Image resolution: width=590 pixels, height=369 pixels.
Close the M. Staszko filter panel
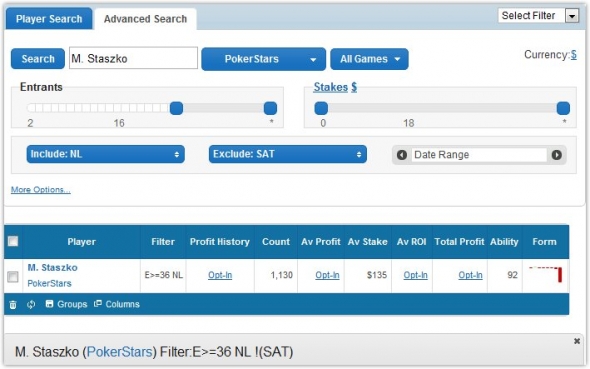(577, 341)
